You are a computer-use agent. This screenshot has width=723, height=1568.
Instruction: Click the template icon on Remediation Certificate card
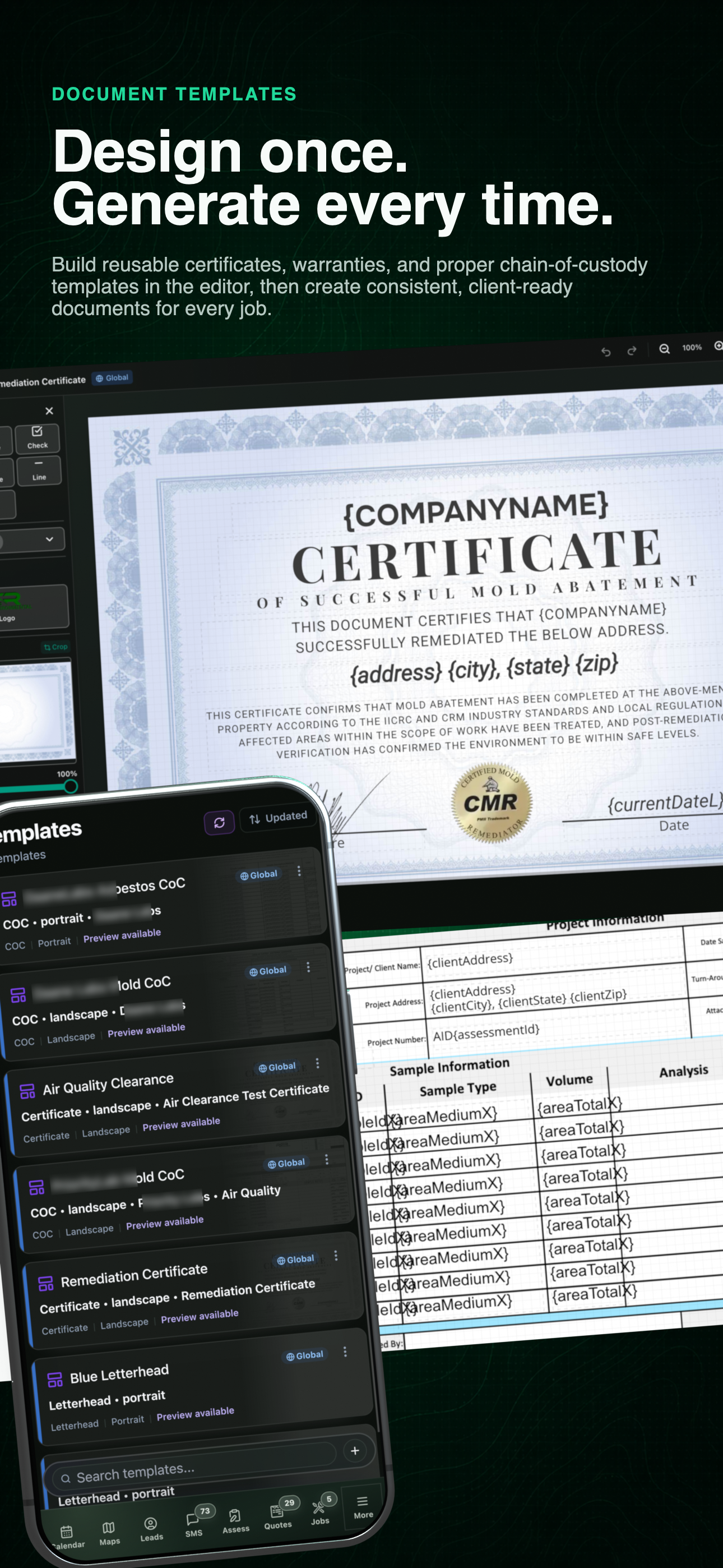point(45,1284)
